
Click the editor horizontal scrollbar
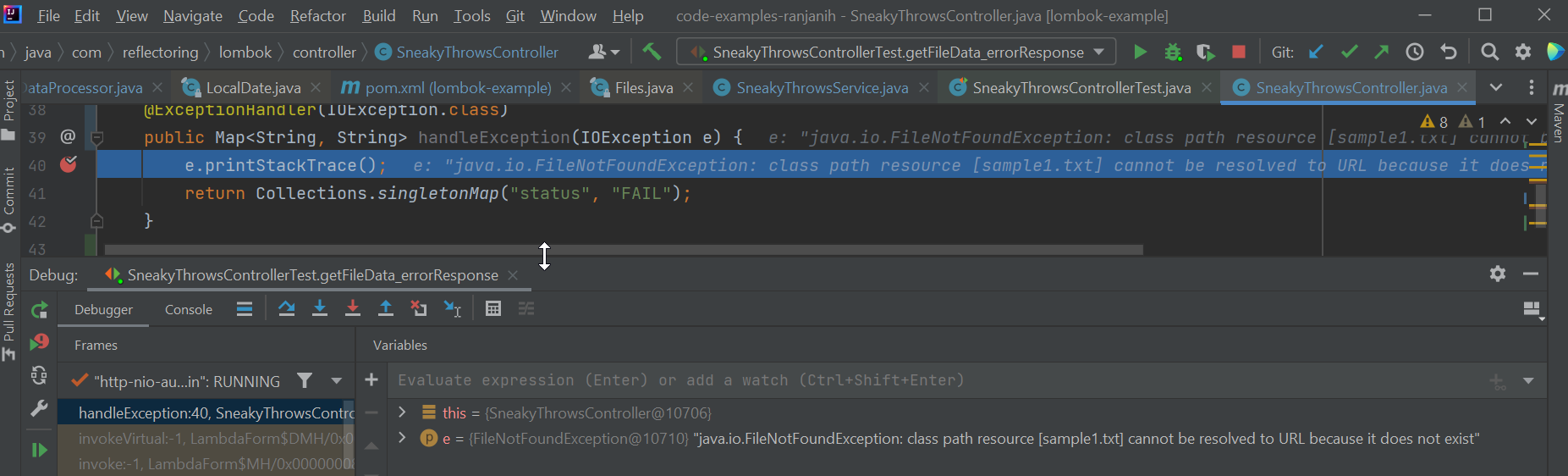coord(624,250)
